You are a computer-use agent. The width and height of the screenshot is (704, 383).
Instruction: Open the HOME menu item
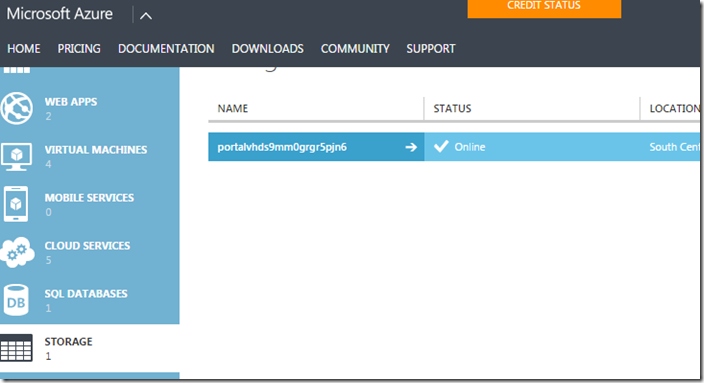[24, 48]
